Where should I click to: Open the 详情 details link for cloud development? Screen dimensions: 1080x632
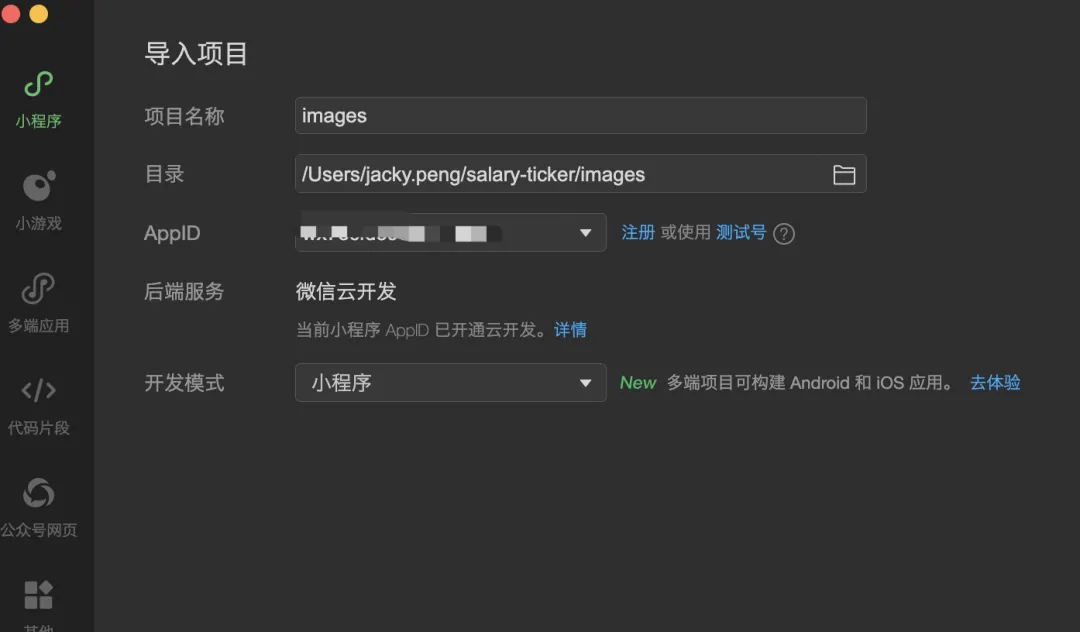570,330
